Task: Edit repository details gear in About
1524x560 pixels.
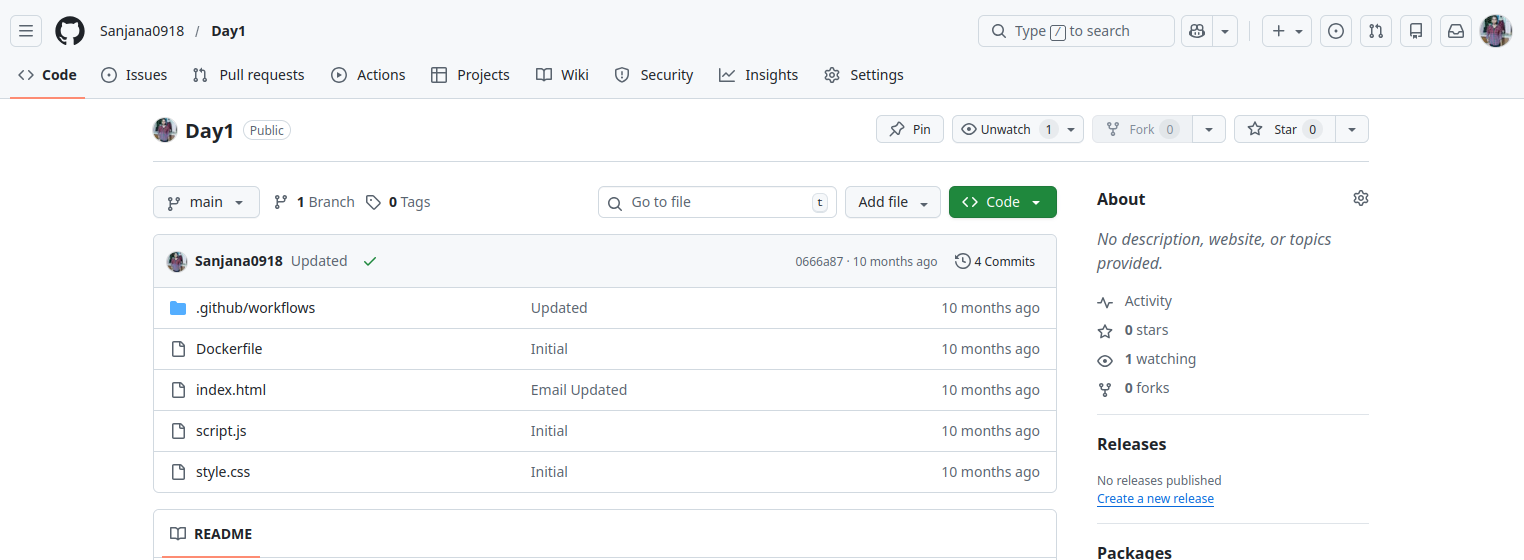Action: click(x=1360, y=198)
